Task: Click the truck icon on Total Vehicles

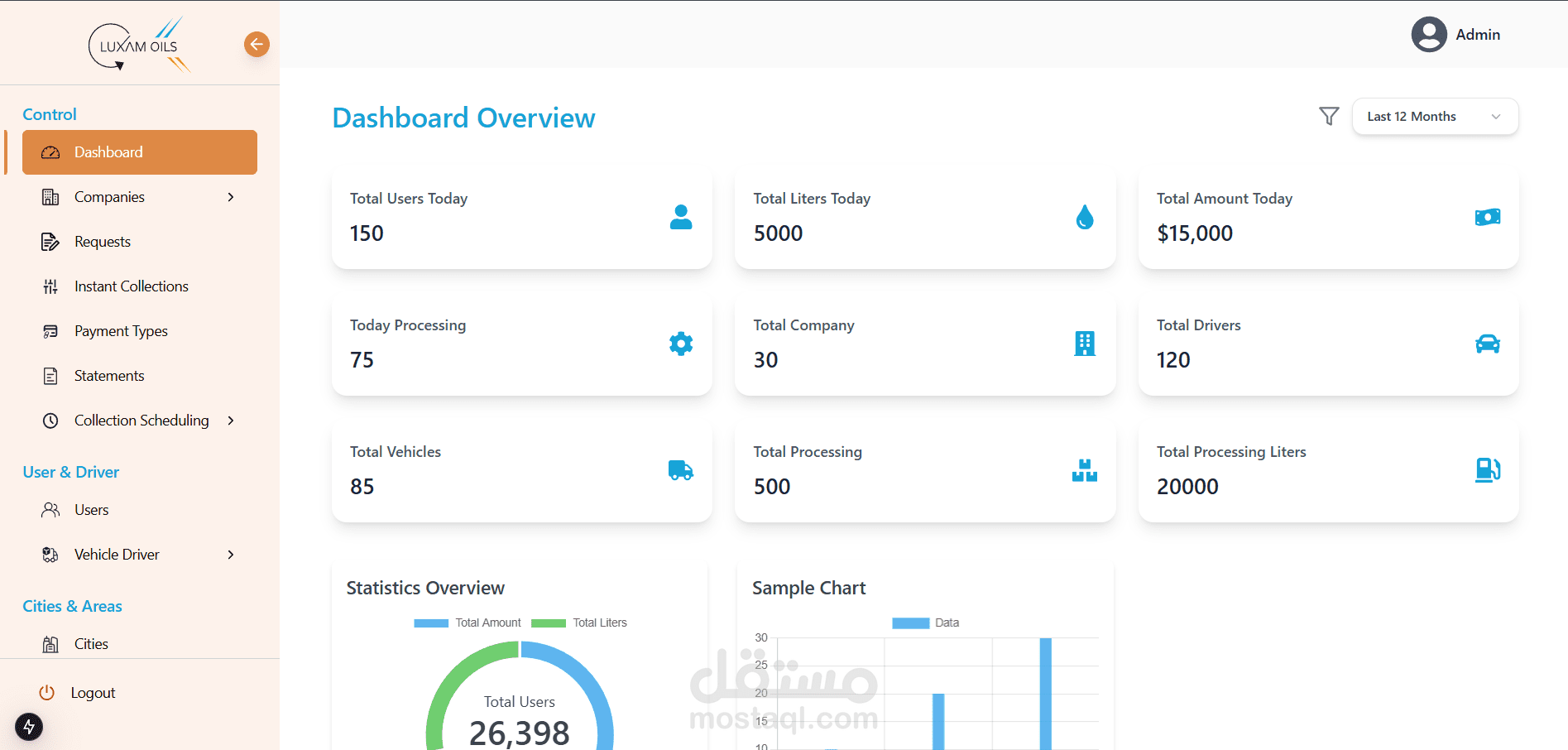Action: click(x=681, y=470)
